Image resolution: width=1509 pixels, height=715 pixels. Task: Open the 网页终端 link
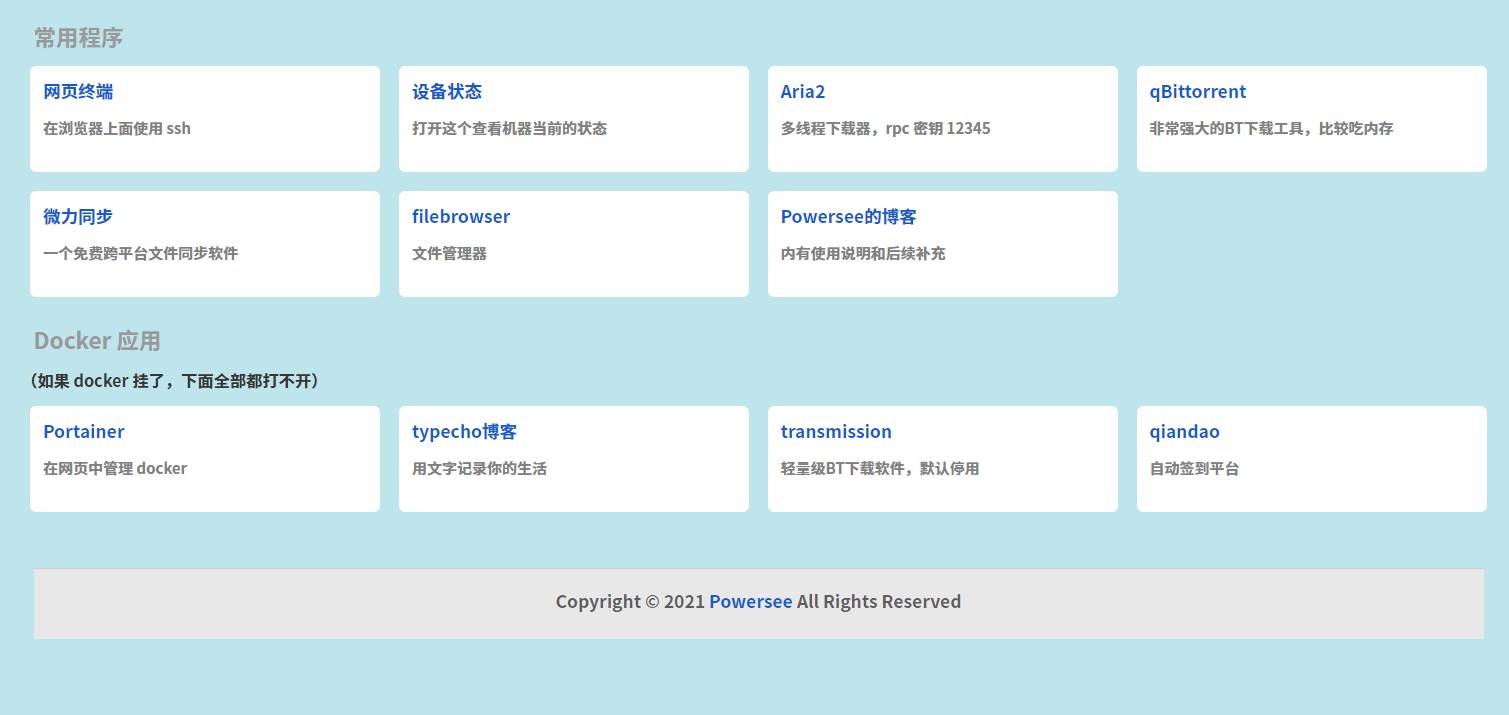(78, 92)
